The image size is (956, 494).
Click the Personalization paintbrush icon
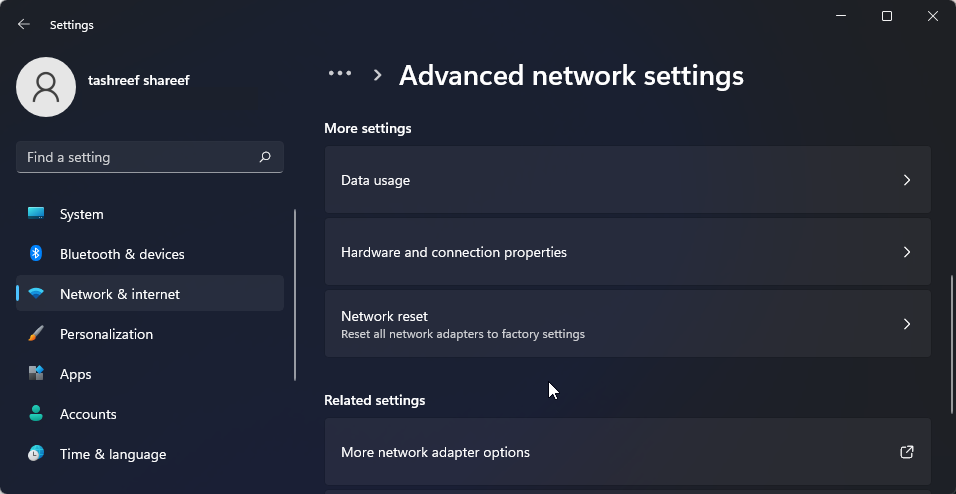(x=36, y=334)
